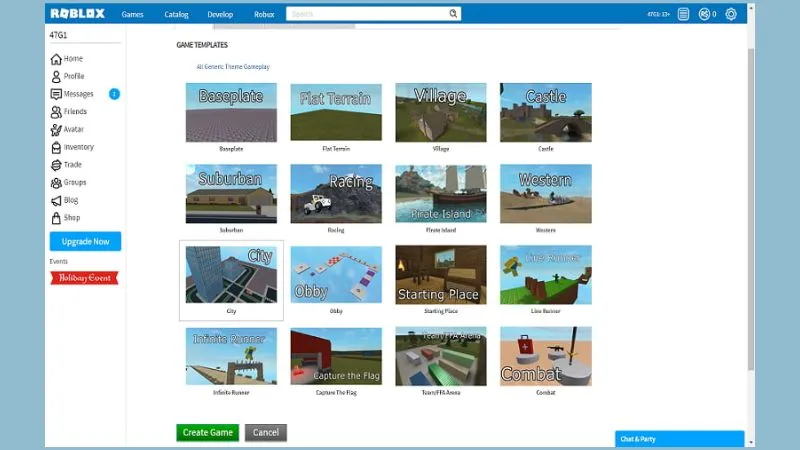
Task: Select the Suburban template thumbnail
Action: 231,194
